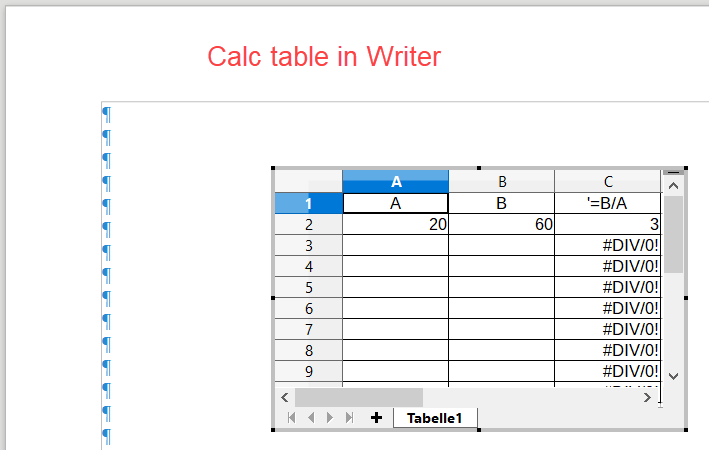The width and height of the screenshot is (709, 450).
Task: Click the vertical scrollbar thumb
Action: [x=673, y=234]
